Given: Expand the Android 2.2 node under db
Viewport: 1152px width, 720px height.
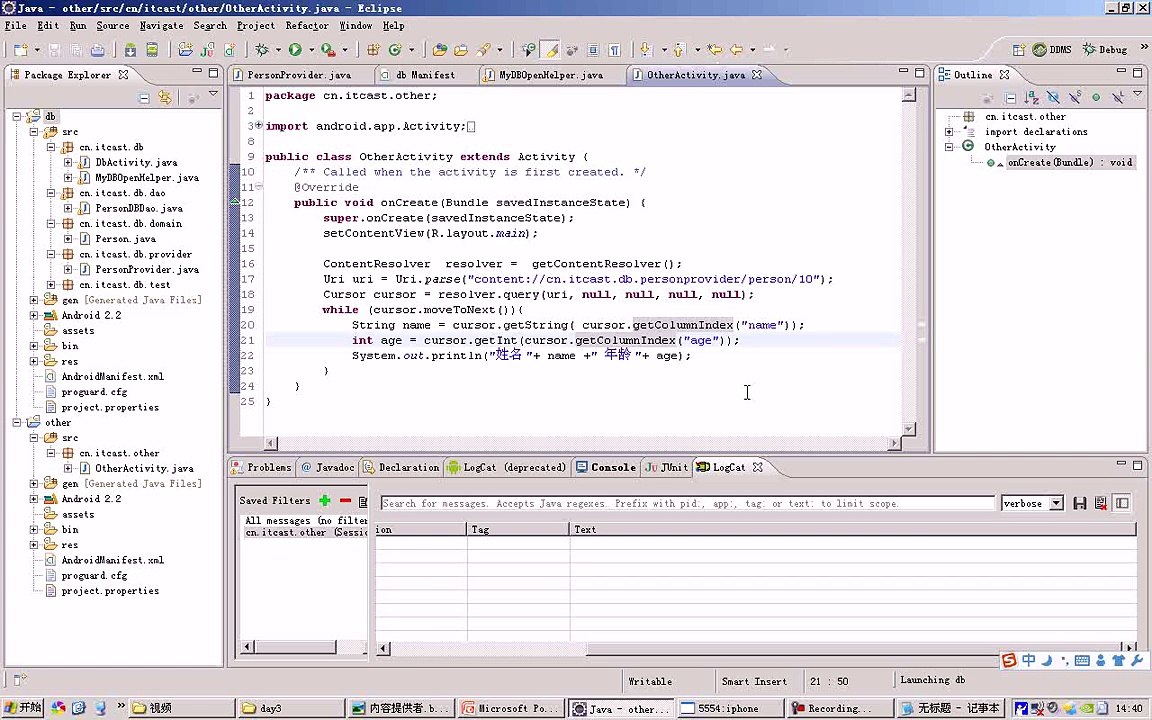Looking at the screenshot, I should tap(34, 315).
